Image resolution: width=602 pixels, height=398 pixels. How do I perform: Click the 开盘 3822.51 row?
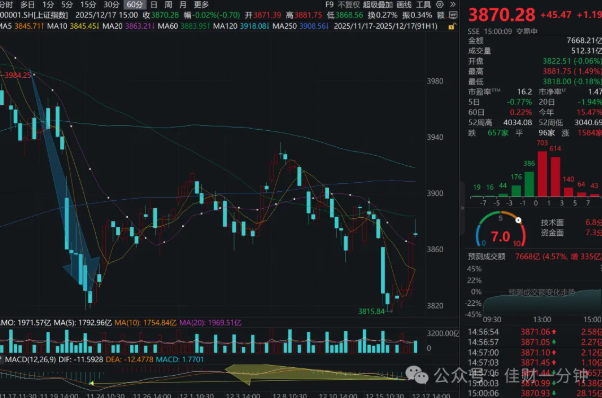(x=535, y=61)
